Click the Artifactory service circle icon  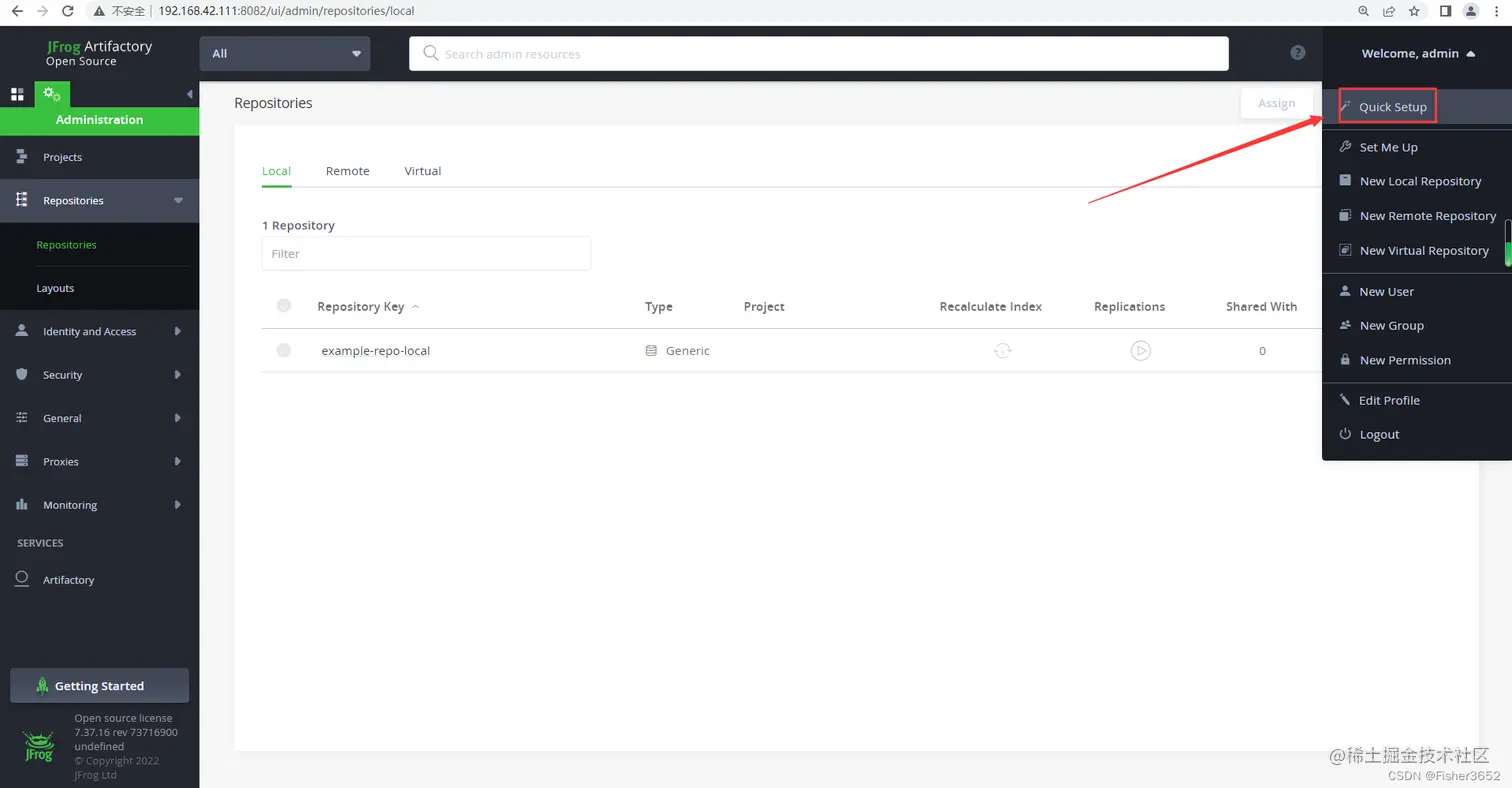click(x=22, y=579)
